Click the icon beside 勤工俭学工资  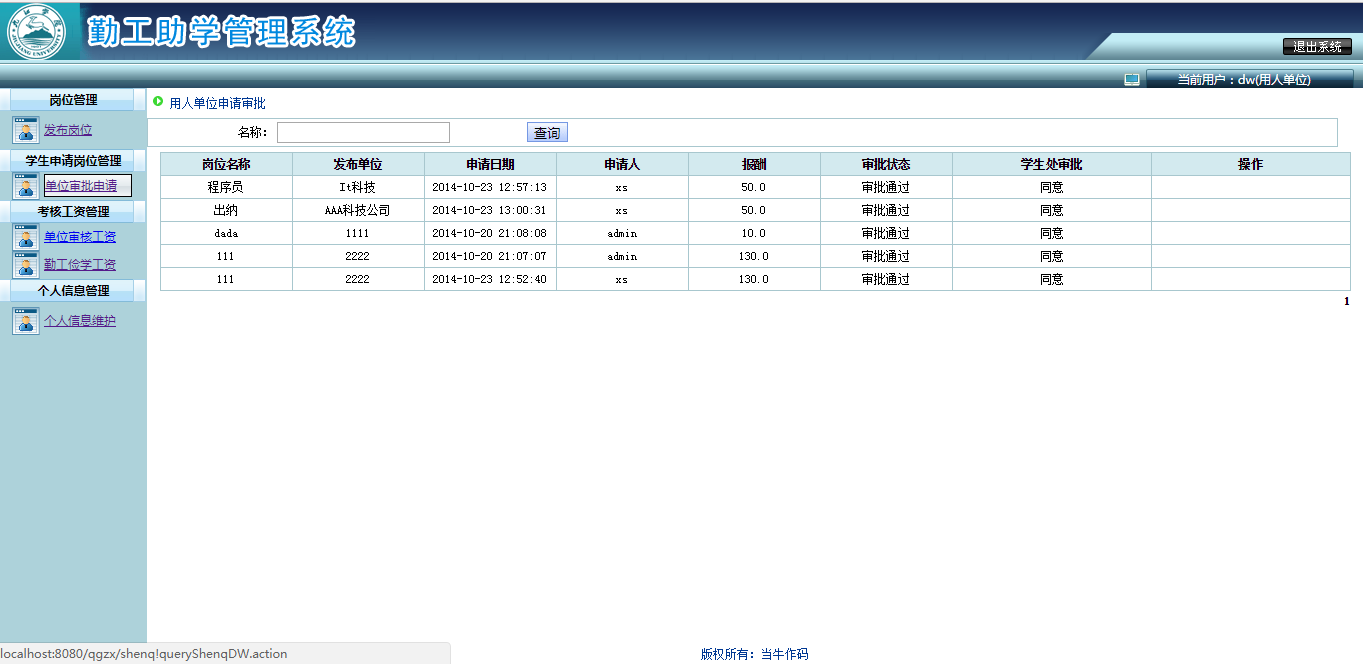click(x=26, y=265)
